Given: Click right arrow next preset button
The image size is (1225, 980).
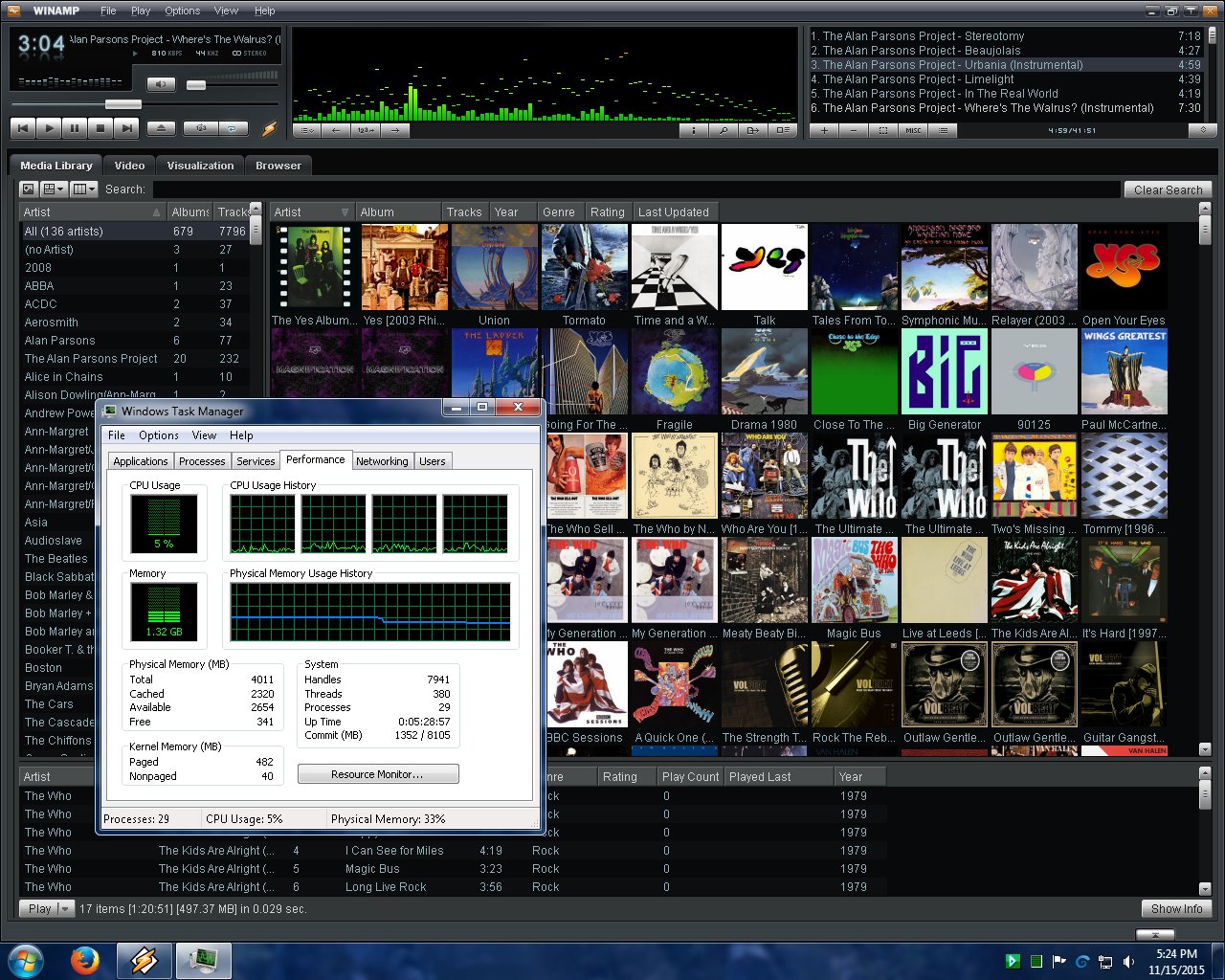Looking at the screenshot, I should coord(394,130).
